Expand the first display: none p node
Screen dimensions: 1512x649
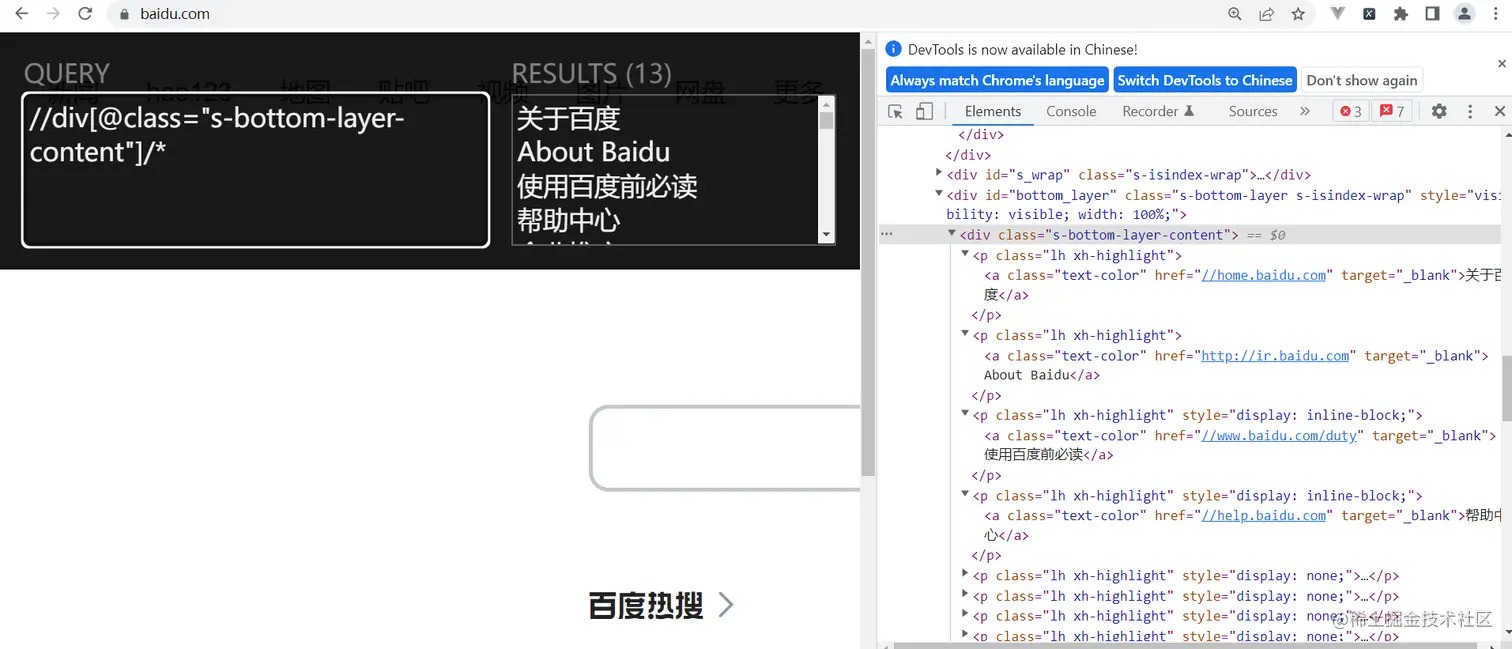click(x=965, y=575)
